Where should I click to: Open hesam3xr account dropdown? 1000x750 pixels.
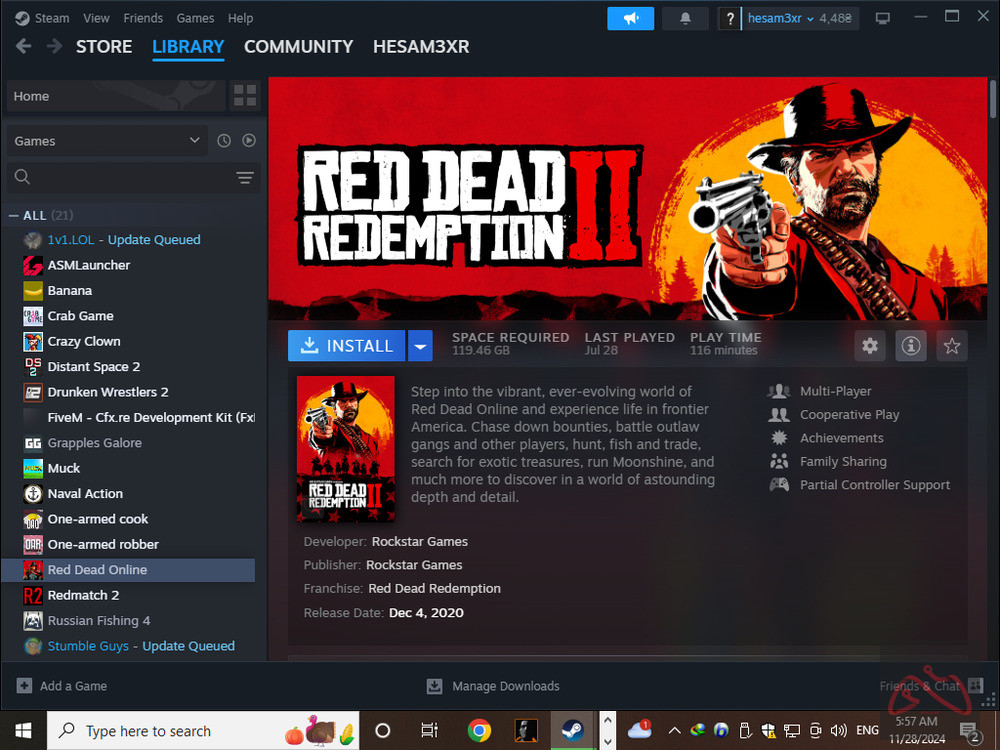(x=798, y=18)
